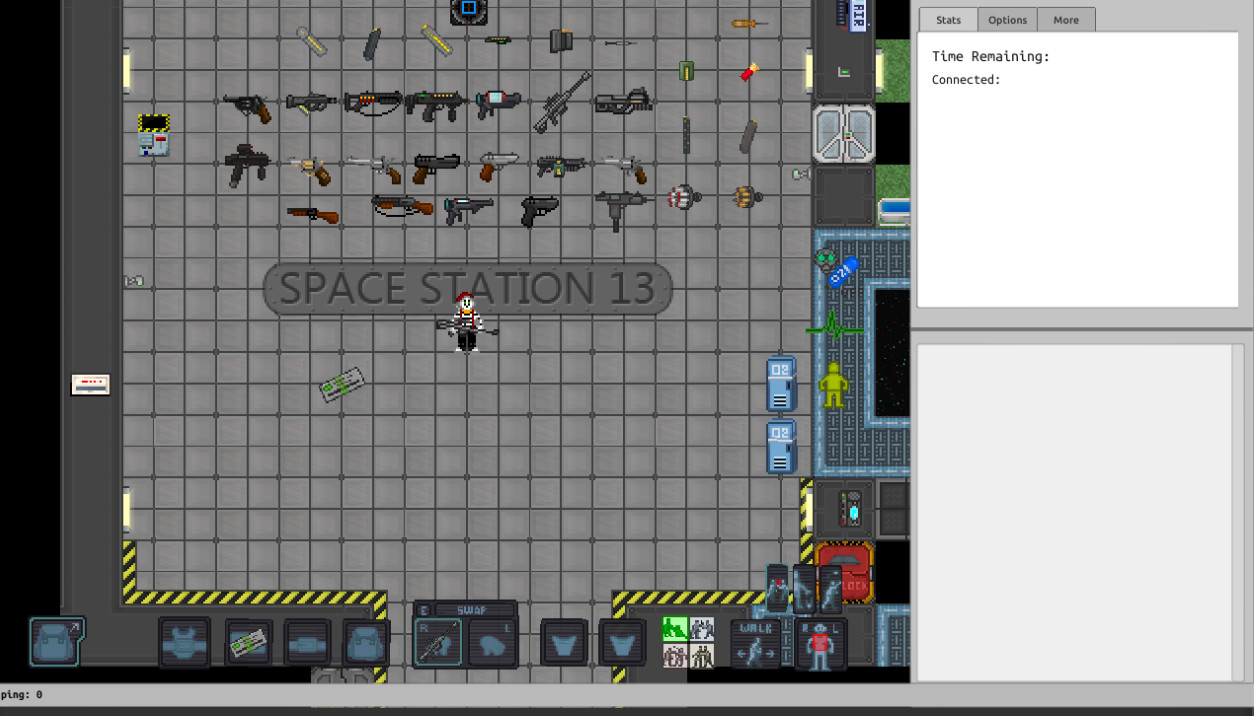1254x716 pixels.
Task: Open the blue O2 emergency locker
Action: pos(780,385)
